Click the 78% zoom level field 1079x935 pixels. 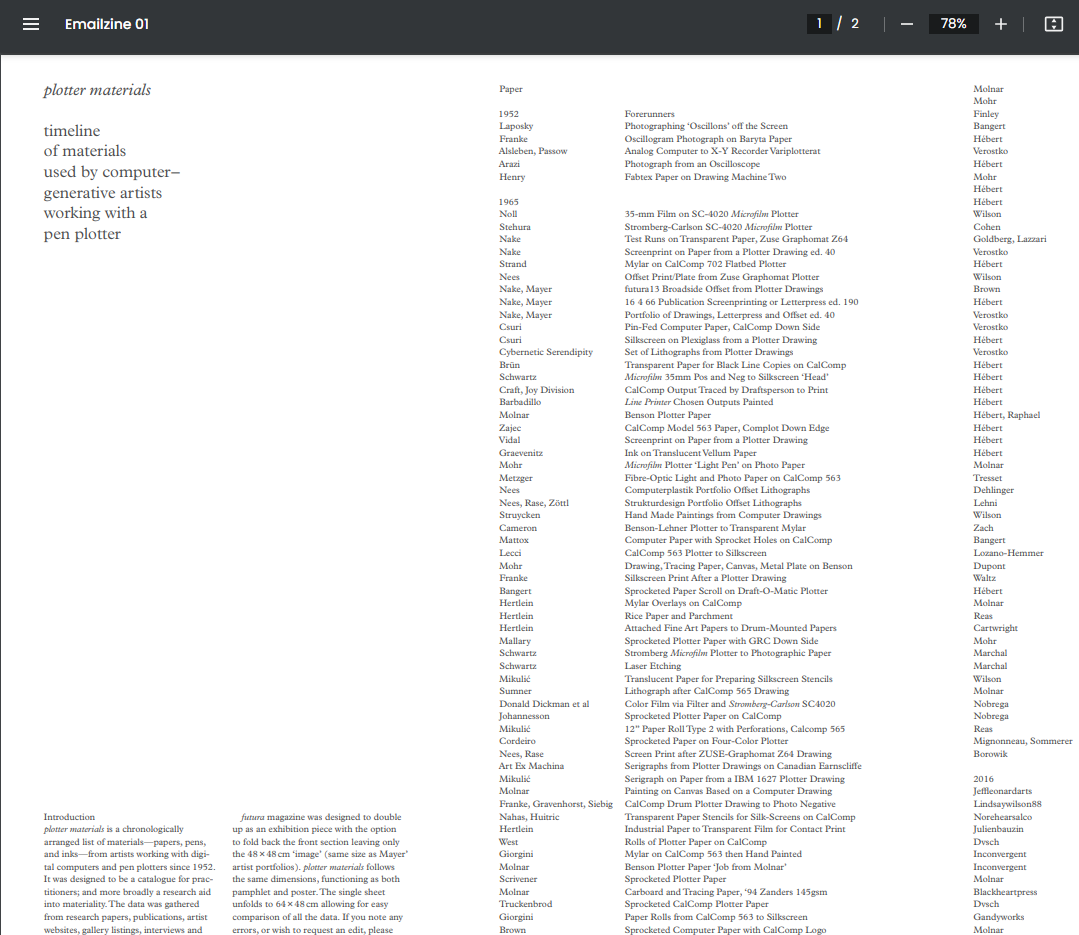953,23
